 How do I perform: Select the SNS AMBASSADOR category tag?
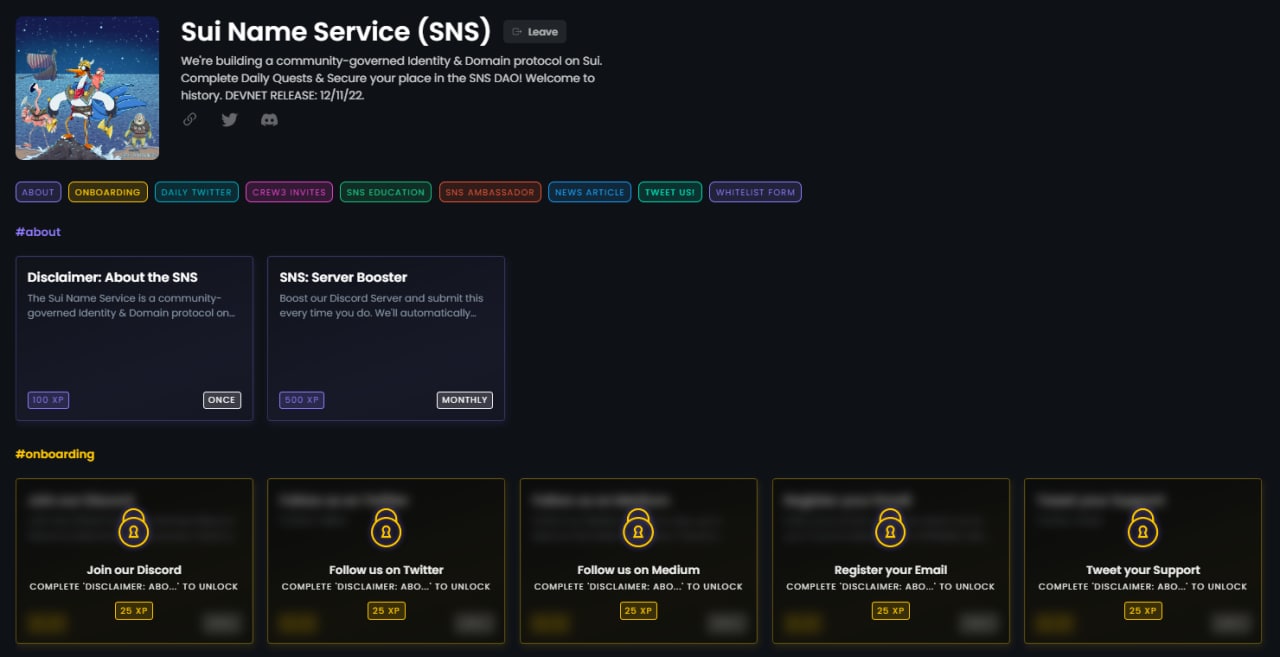point(490,192)
